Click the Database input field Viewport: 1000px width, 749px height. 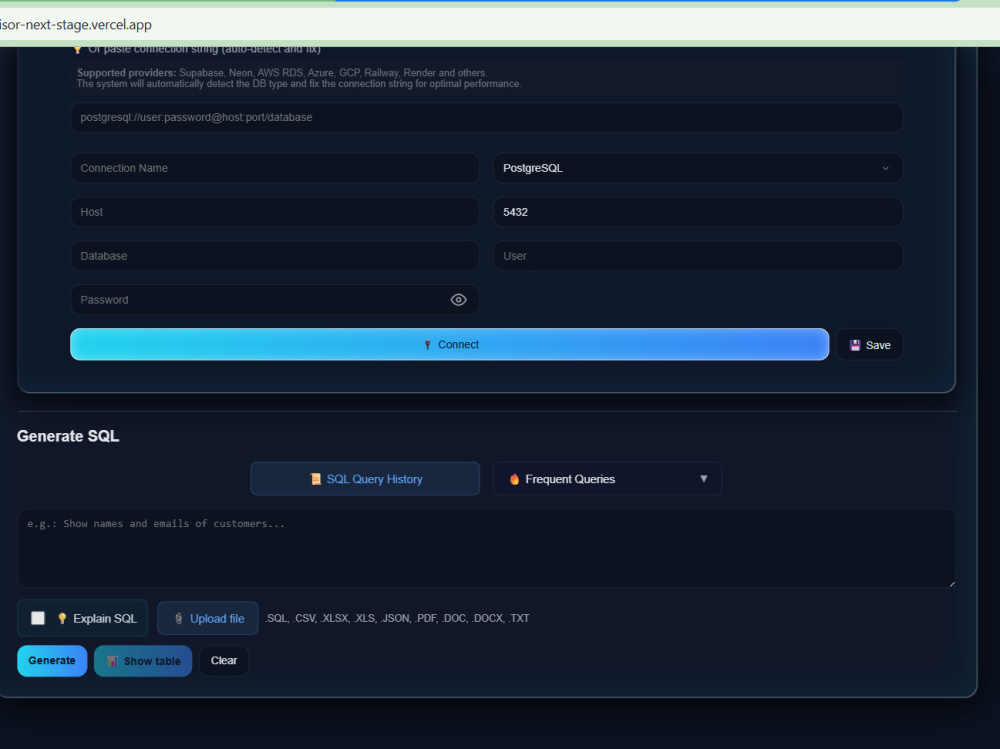click(275, 256)
